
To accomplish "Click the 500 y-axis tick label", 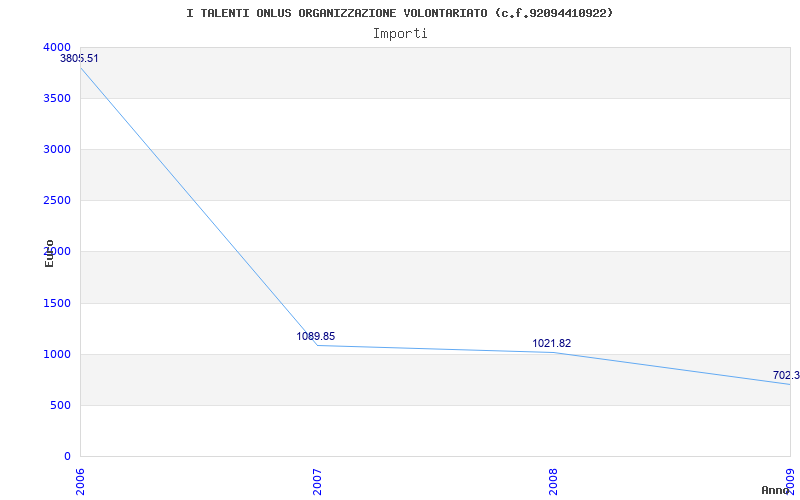I will point(59,406).
